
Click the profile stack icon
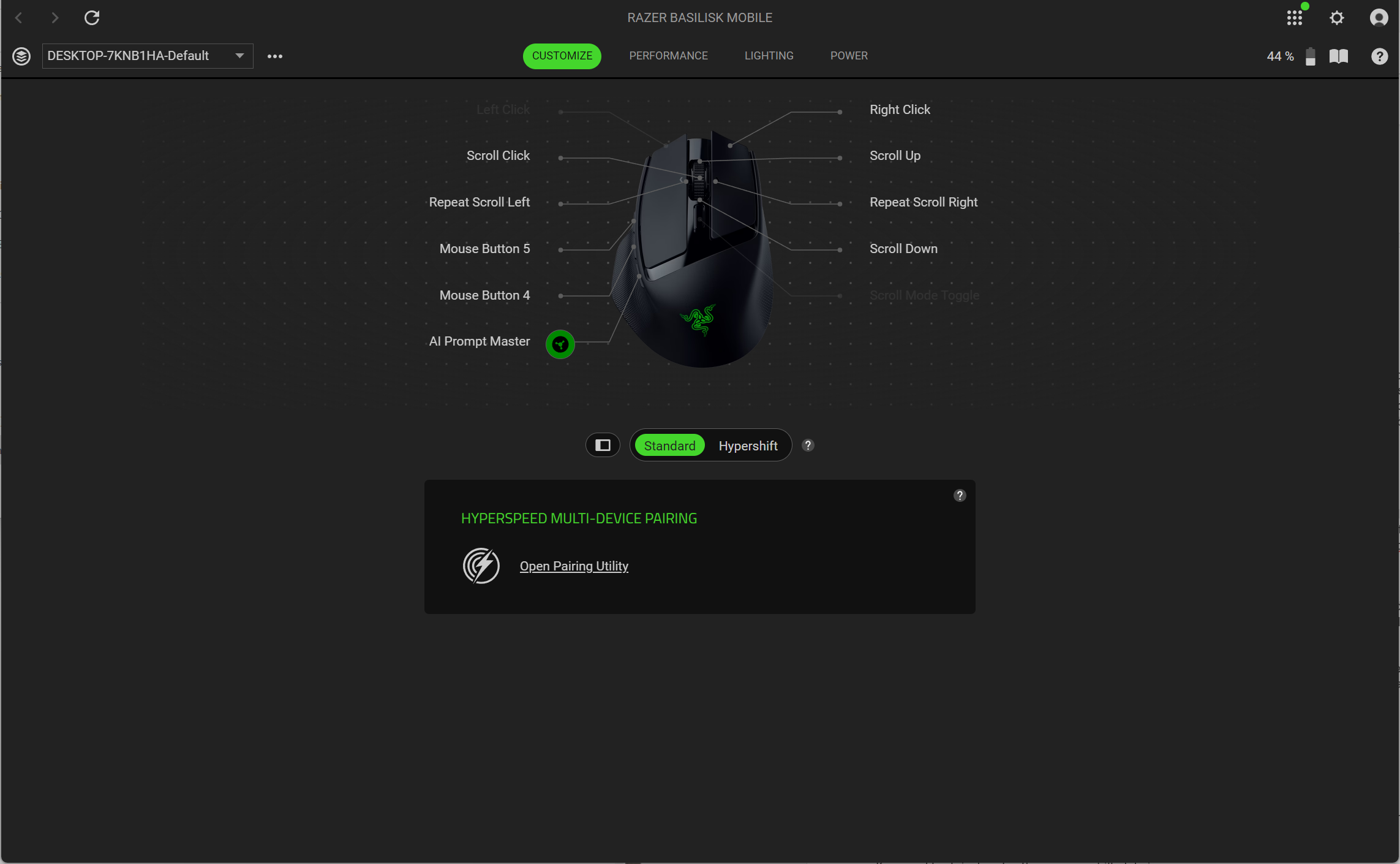click(x=21, y=56)
